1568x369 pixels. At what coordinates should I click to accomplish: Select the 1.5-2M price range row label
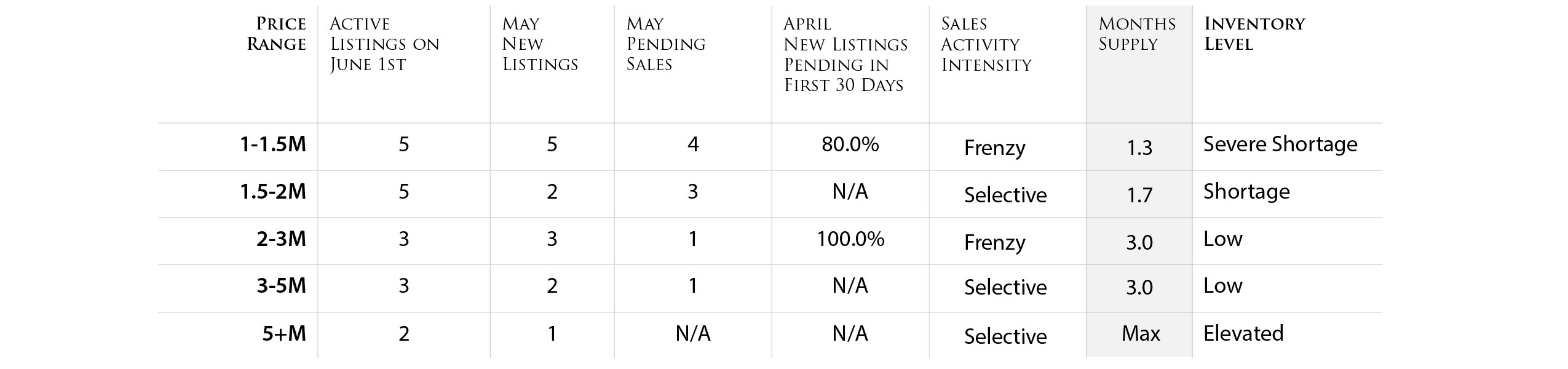pos(273,192)
